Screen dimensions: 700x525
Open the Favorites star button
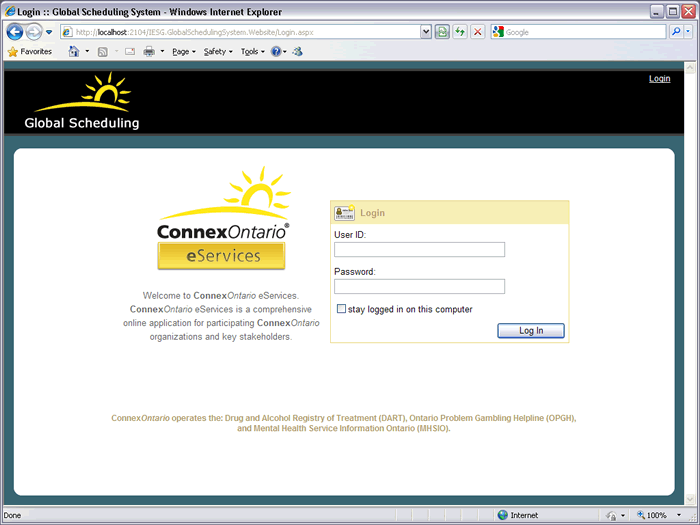coord(30,52)
